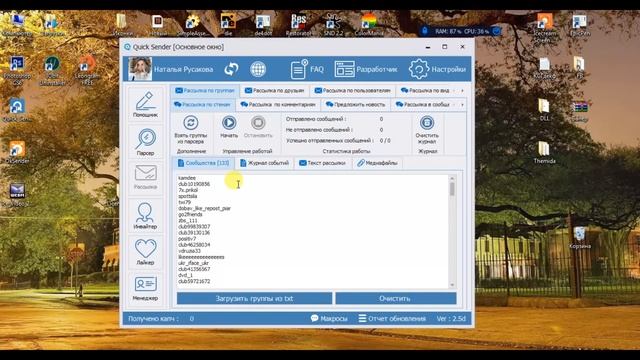Click the RAM CPU monitor widget

461,31
